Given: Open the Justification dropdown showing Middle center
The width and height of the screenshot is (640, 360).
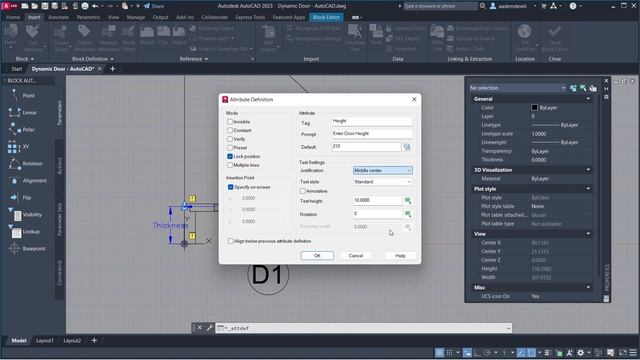Looking at the screenshot, I should [382, 171].
